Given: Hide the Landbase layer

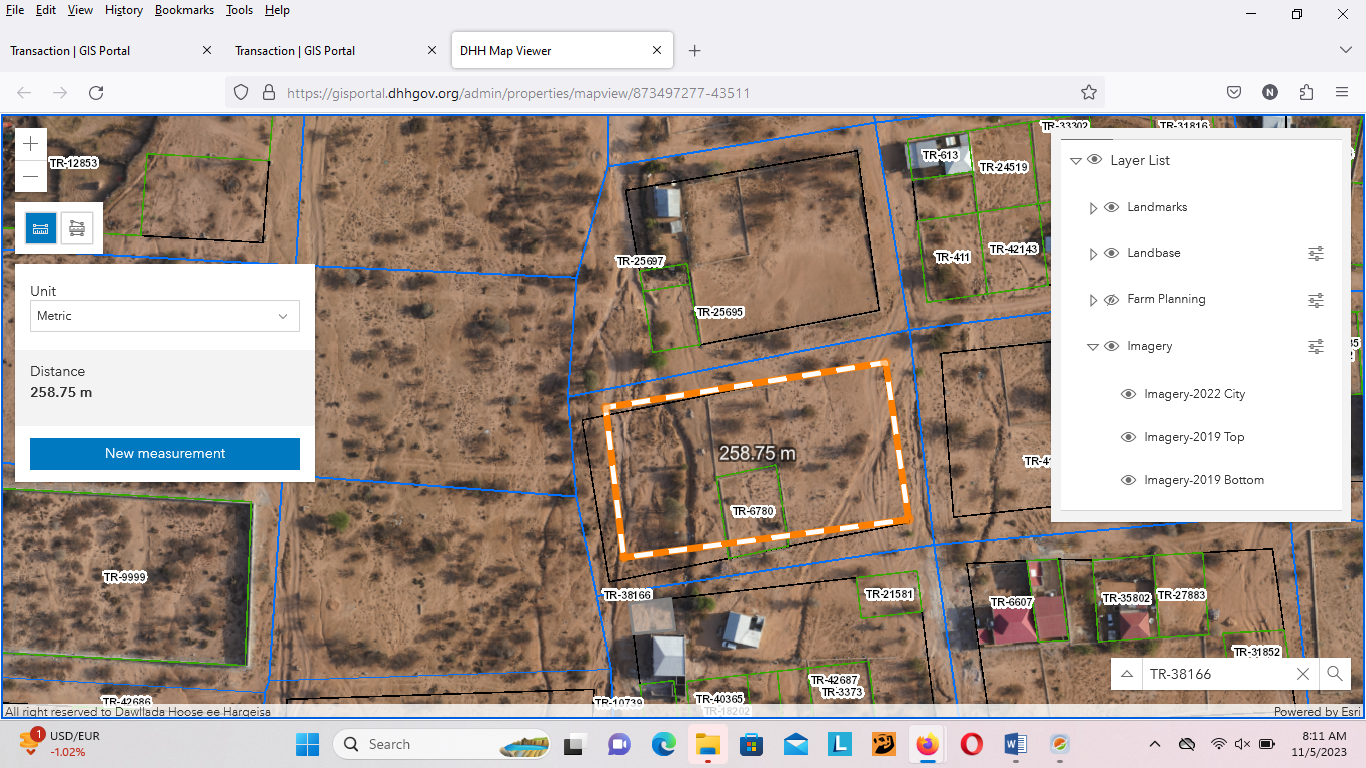Looking at the screenshot, I should 1111,253.
